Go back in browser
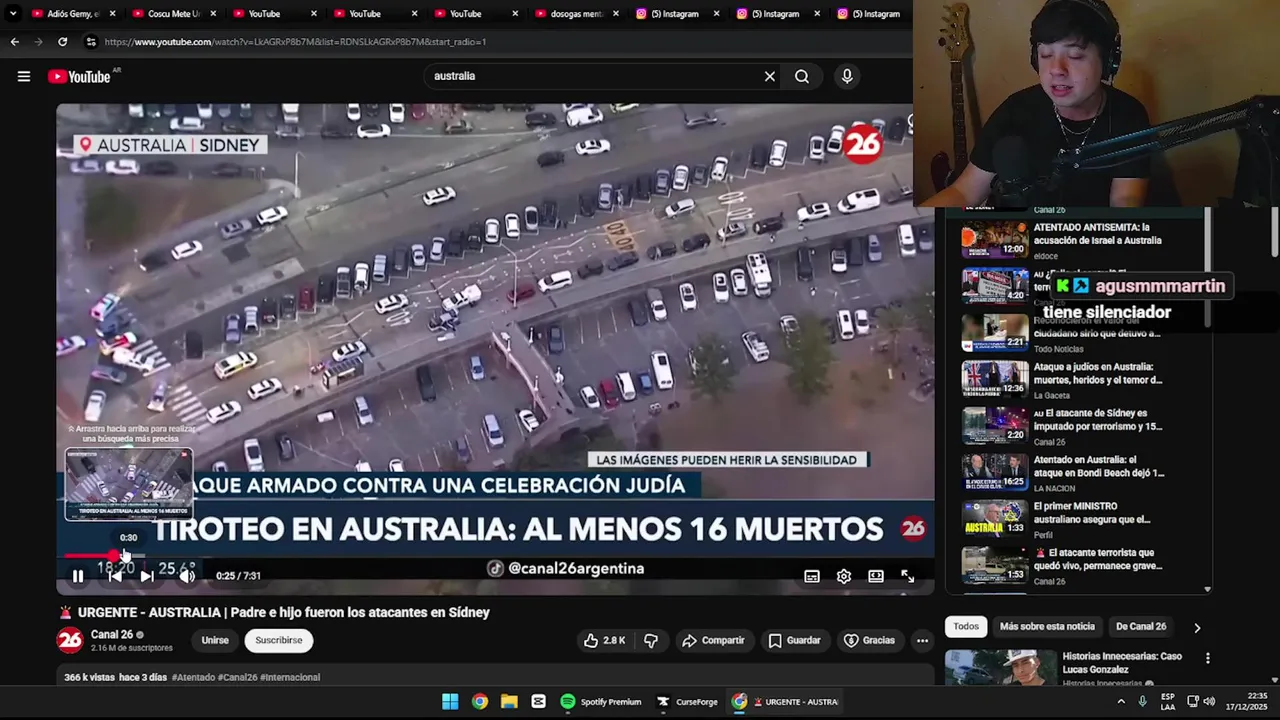Screen dimensions: 1280x720 coord(14,42)
